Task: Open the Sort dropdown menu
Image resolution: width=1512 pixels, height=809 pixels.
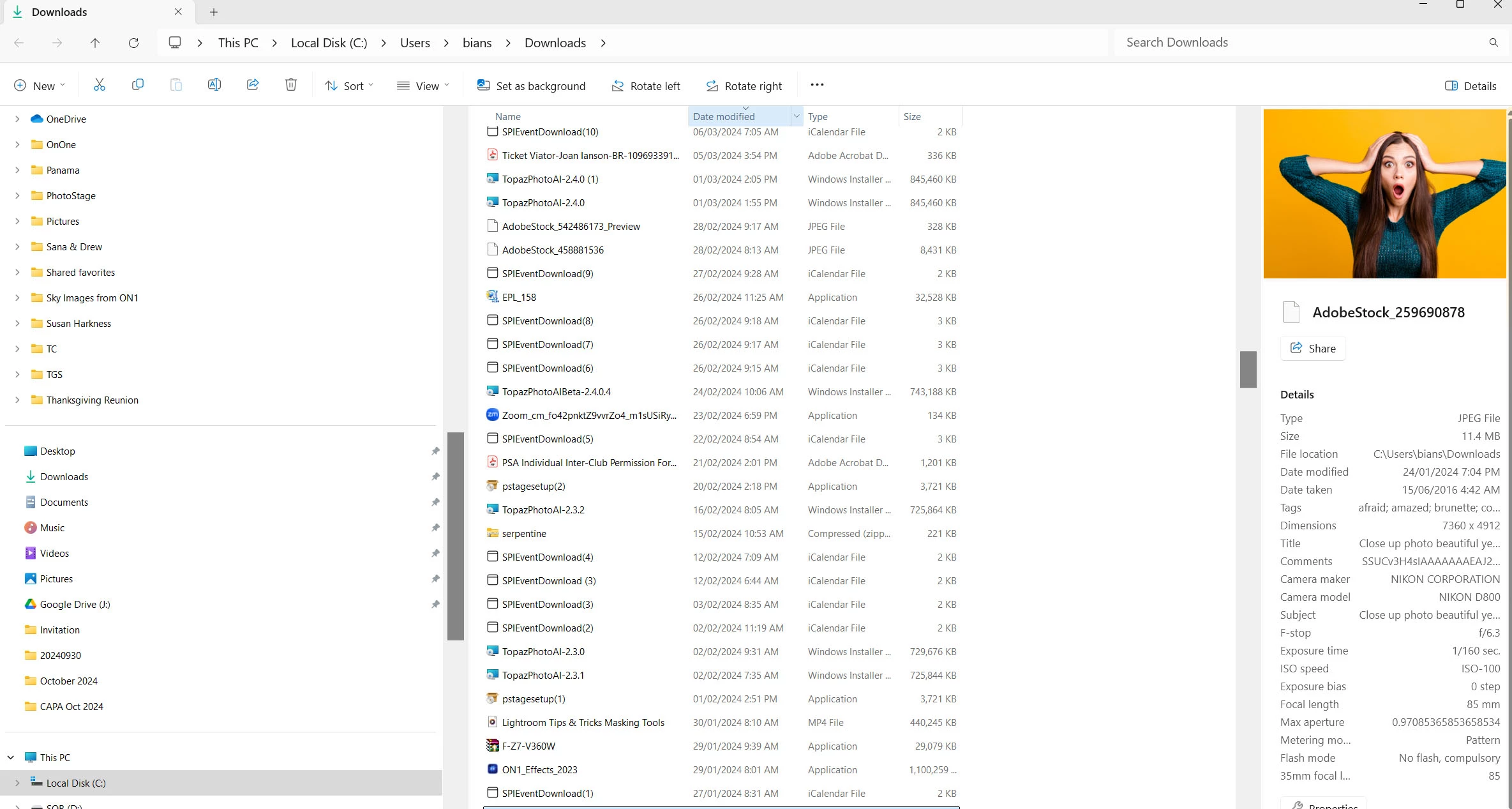Action: [x=349, y=86]
